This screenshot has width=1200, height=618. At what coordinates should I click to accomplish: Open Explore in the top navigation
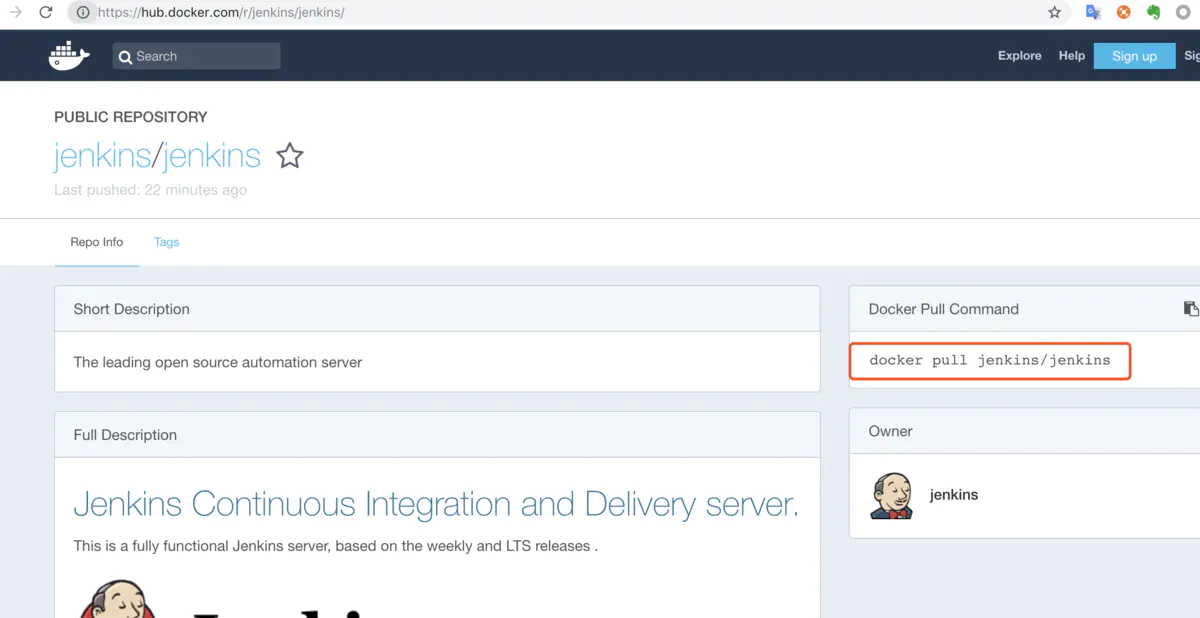click(1019, 56)
